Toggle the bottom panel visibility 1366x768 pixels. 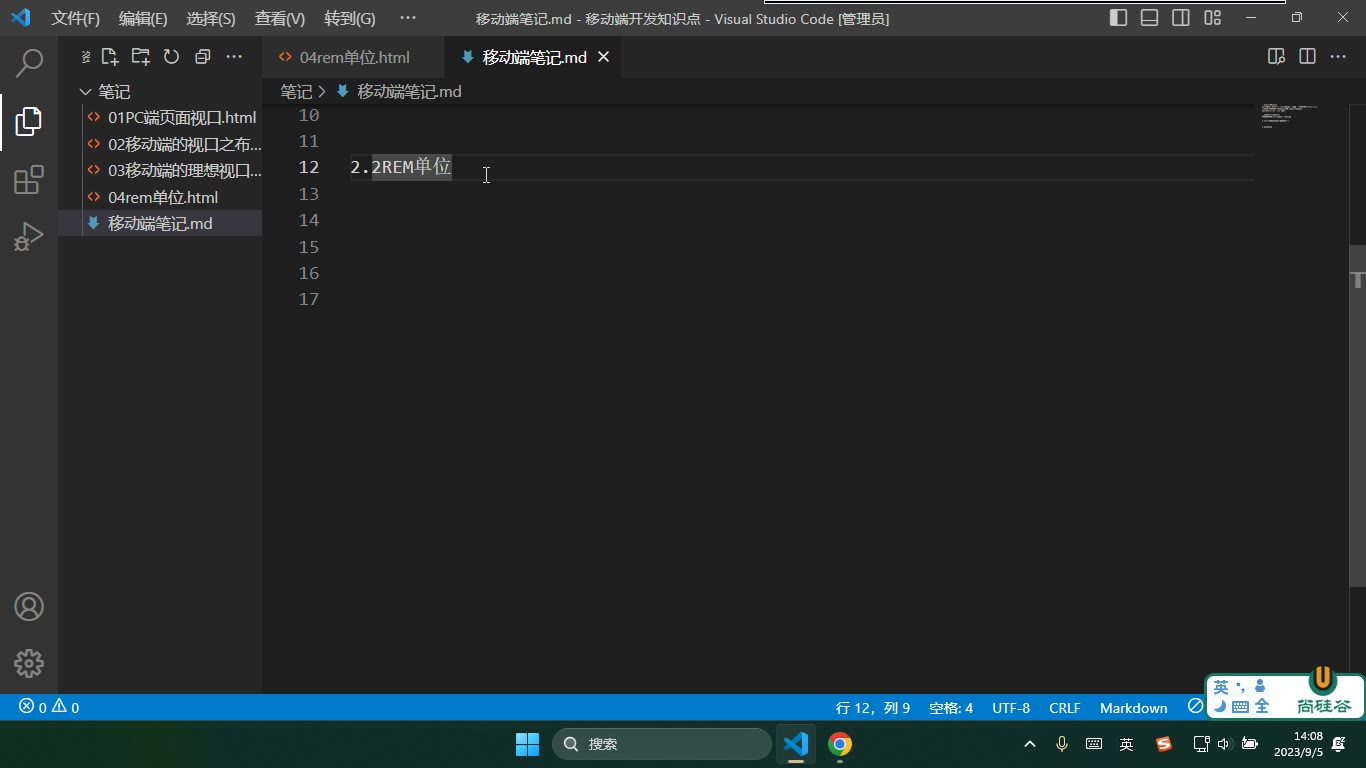[1150, 18]
